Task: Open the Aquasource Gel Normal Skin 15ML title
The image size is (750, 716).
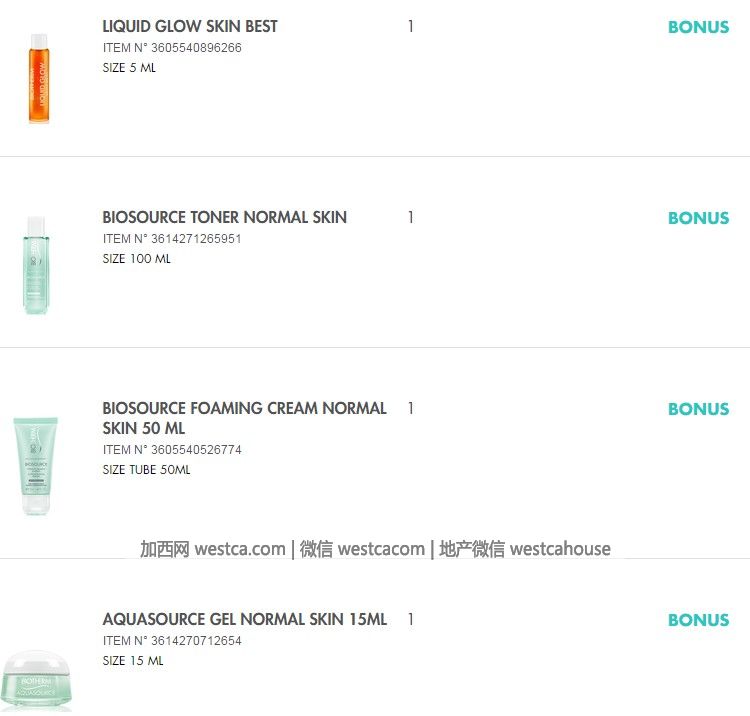Action: (244, 619)
